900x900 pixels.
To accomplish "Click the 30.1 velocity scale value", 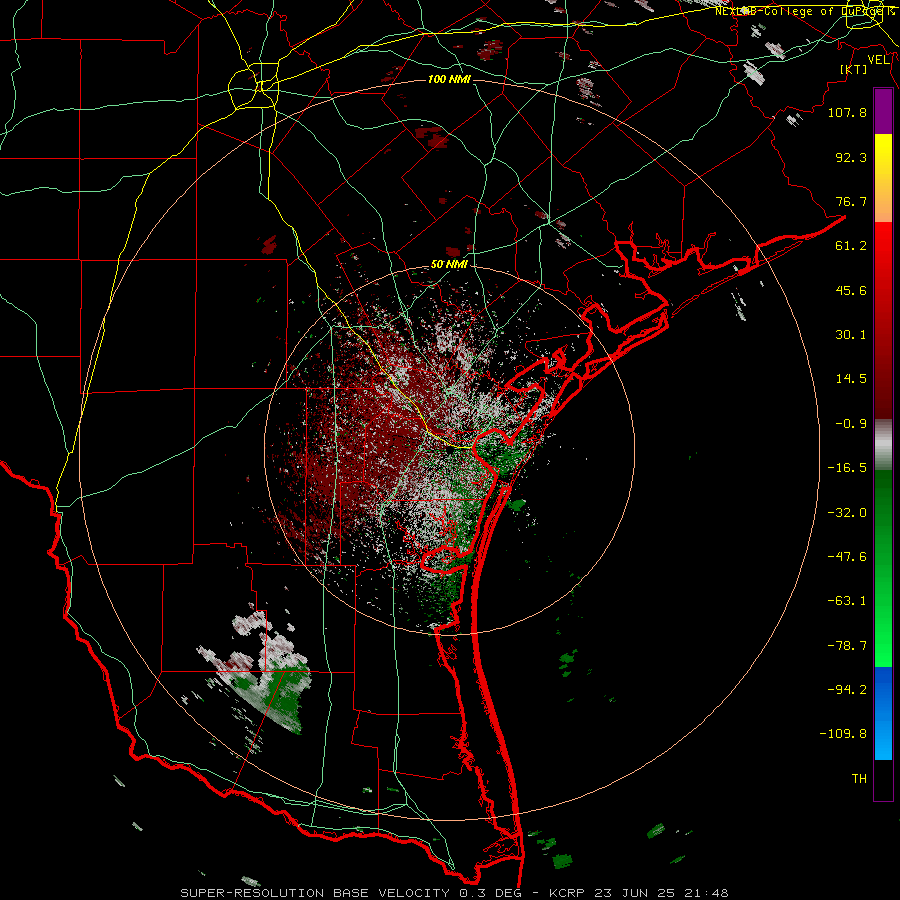I will pyautogui.click(x=851, y=335).
